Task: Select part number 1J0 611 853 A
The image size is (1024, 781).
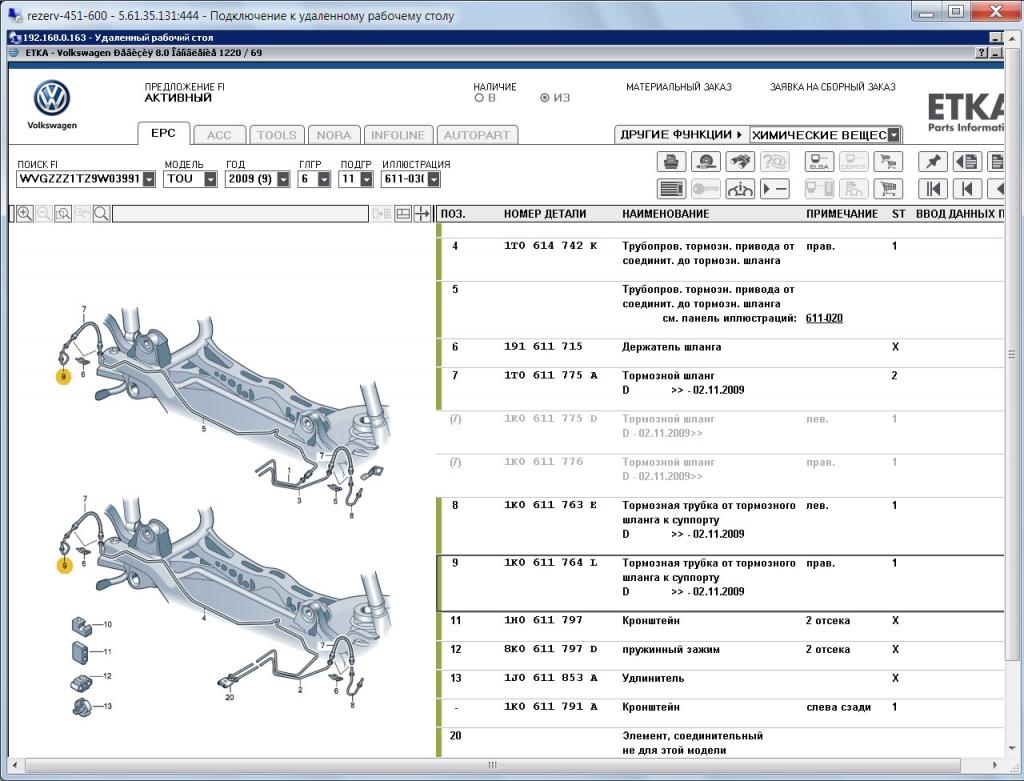Action: pyautogui.click(x=551, y=678)
